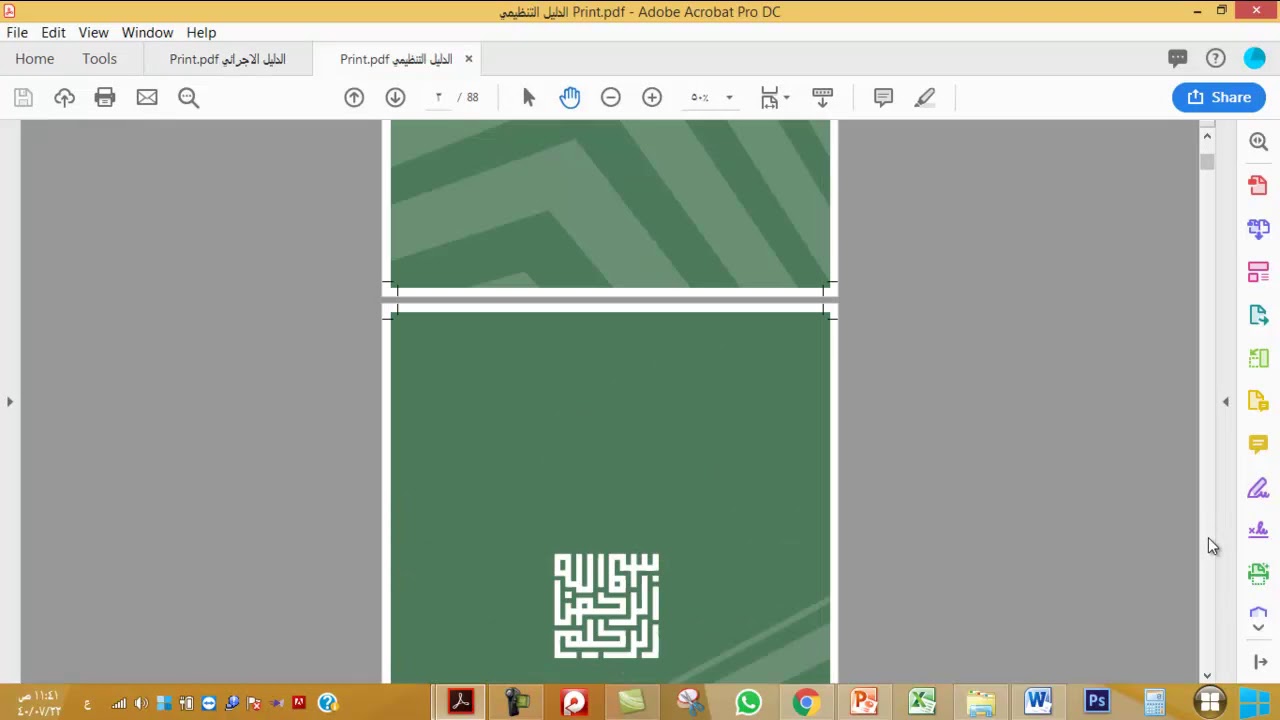
Task: Click the Windows Start button
Action: [x=1255, y=702]
